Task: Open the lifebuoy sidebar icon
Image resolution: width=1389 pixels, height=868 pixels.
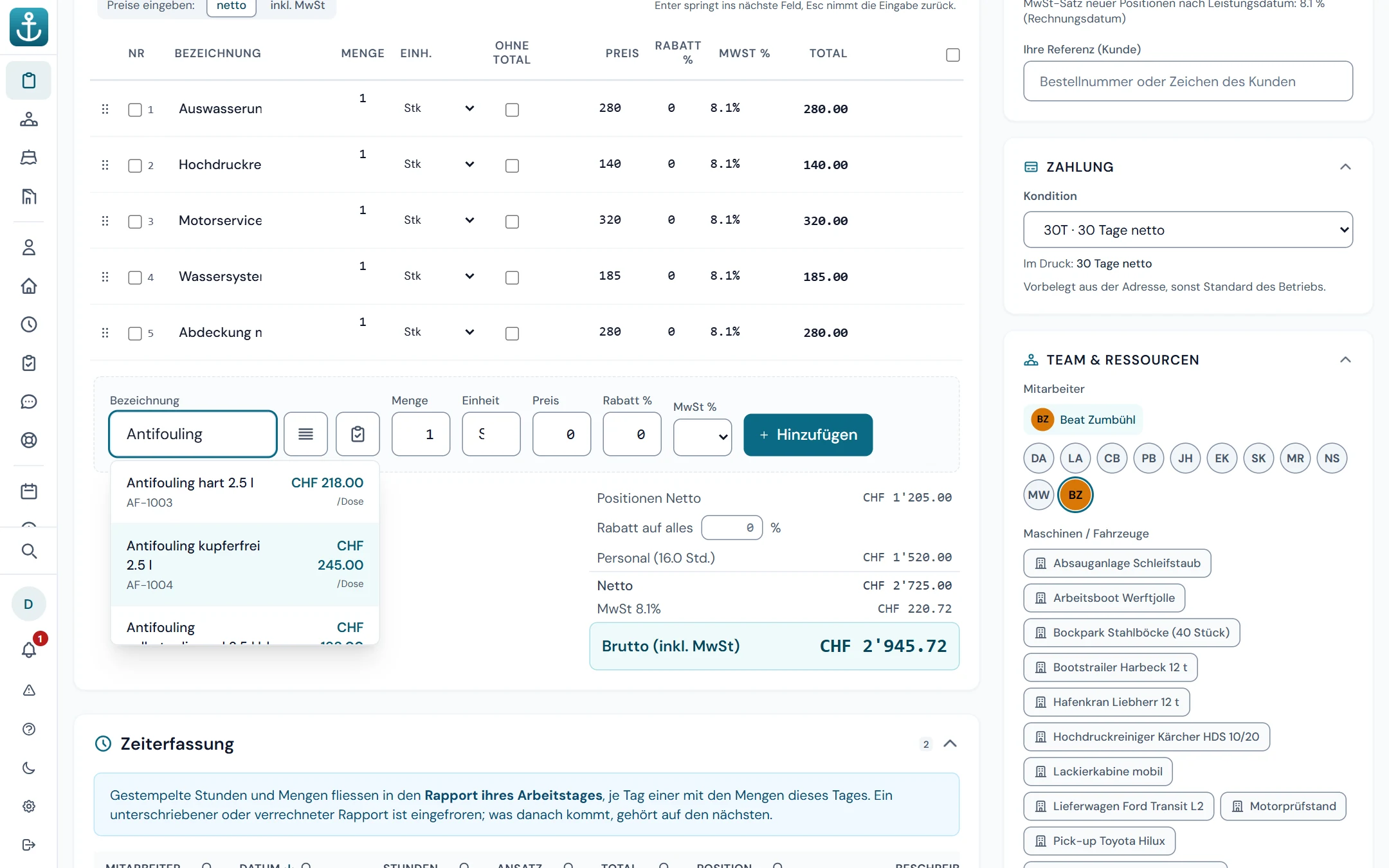Action: point(29,440)
